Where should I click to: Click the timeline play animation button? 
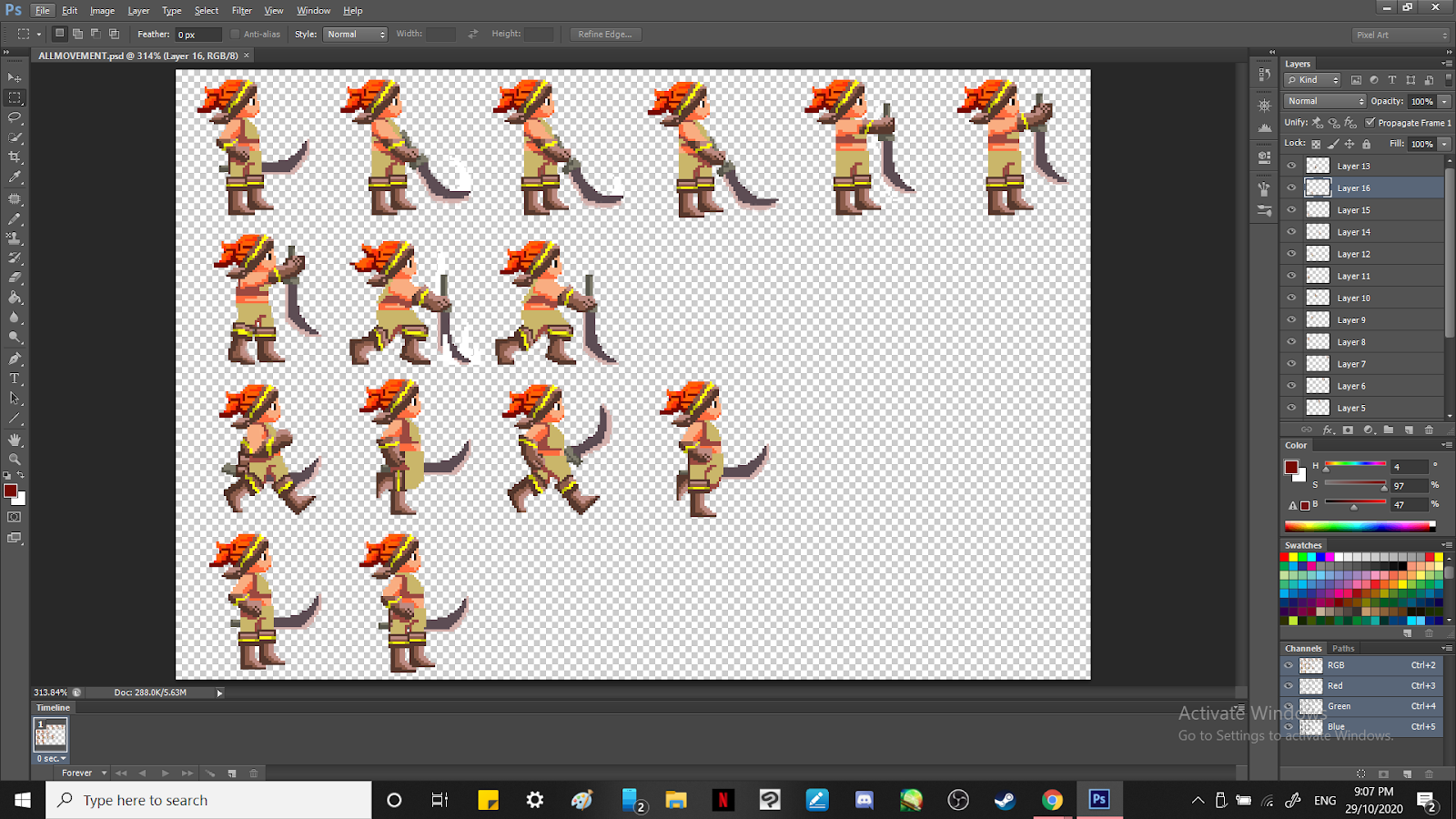coord(165,773)
